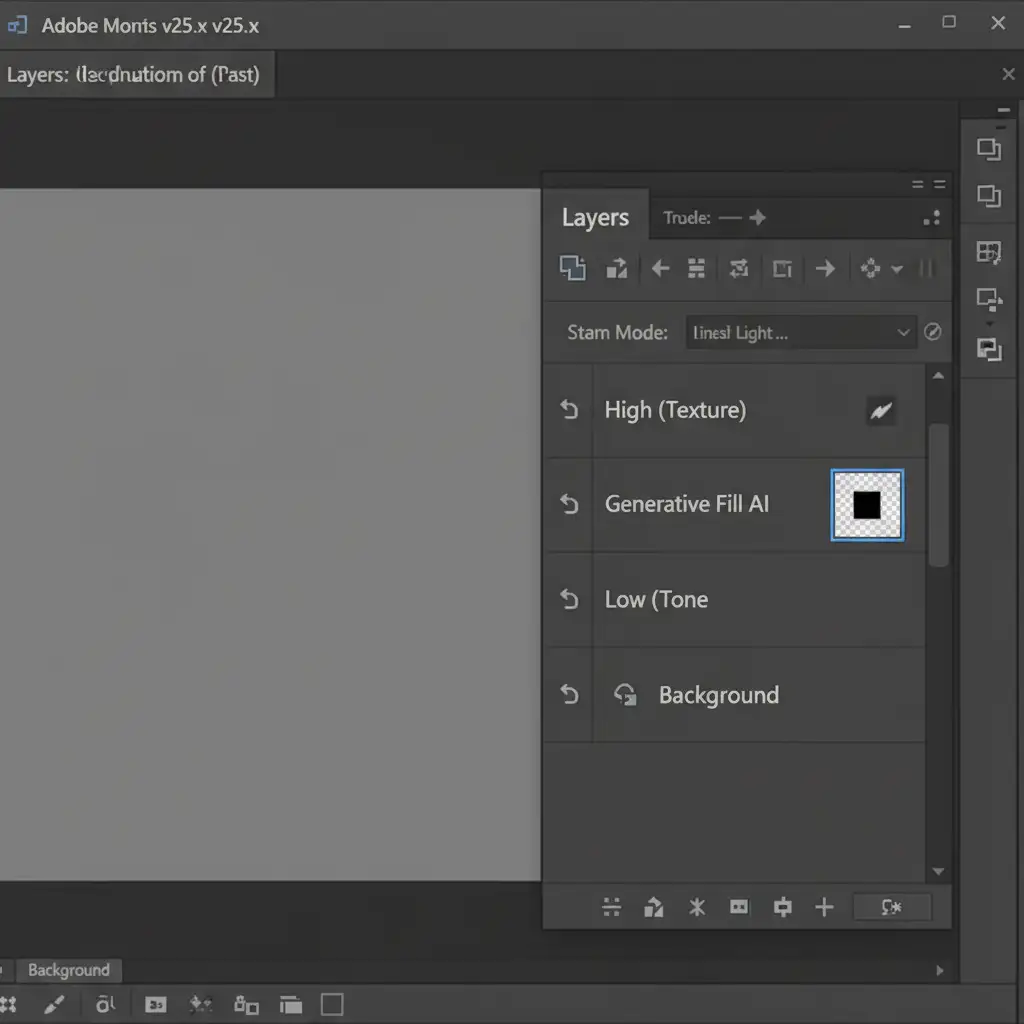Image resolution: width=1024 pixels, height=1024 pixels.
Task: Click the right arrow icon in Layers toolbar
Action: click(825, 268)
